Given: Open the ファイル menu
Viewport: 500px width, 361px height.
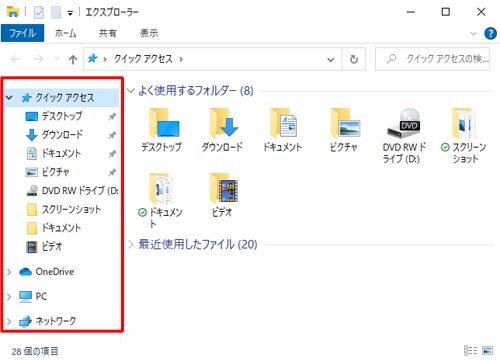Looking at the screenshot, I should point(22,33).
